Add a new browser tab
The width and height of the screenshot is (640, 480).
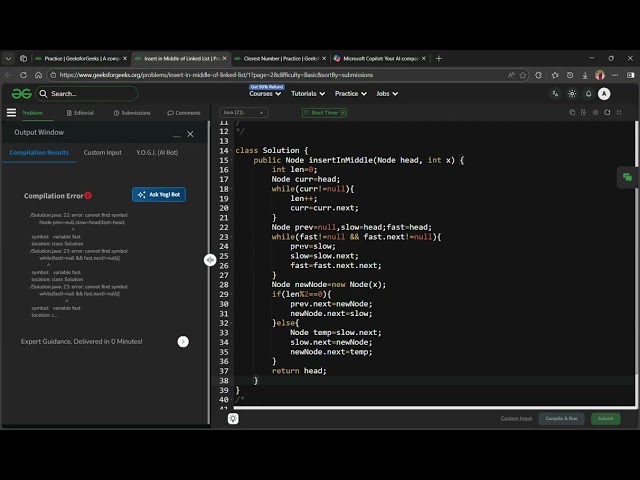point(439,59)
